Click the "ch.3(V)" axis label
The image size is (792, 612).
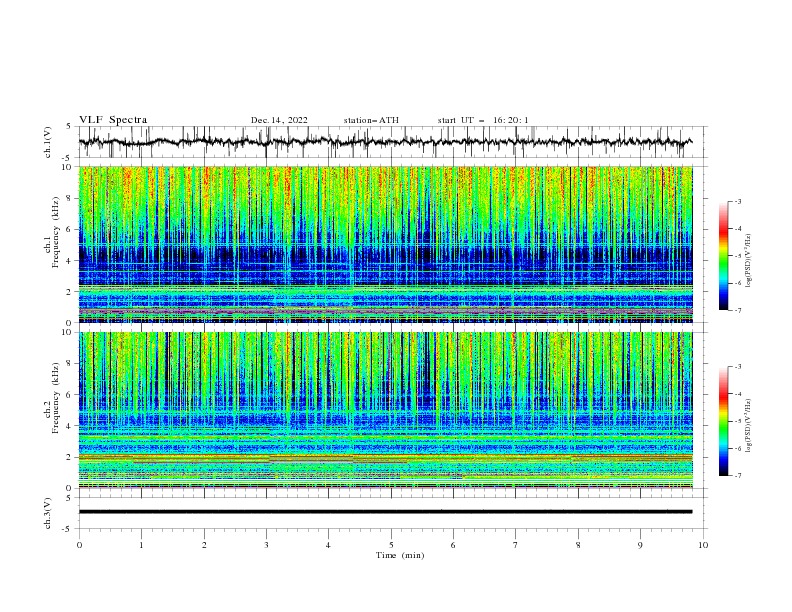(48, 513)
